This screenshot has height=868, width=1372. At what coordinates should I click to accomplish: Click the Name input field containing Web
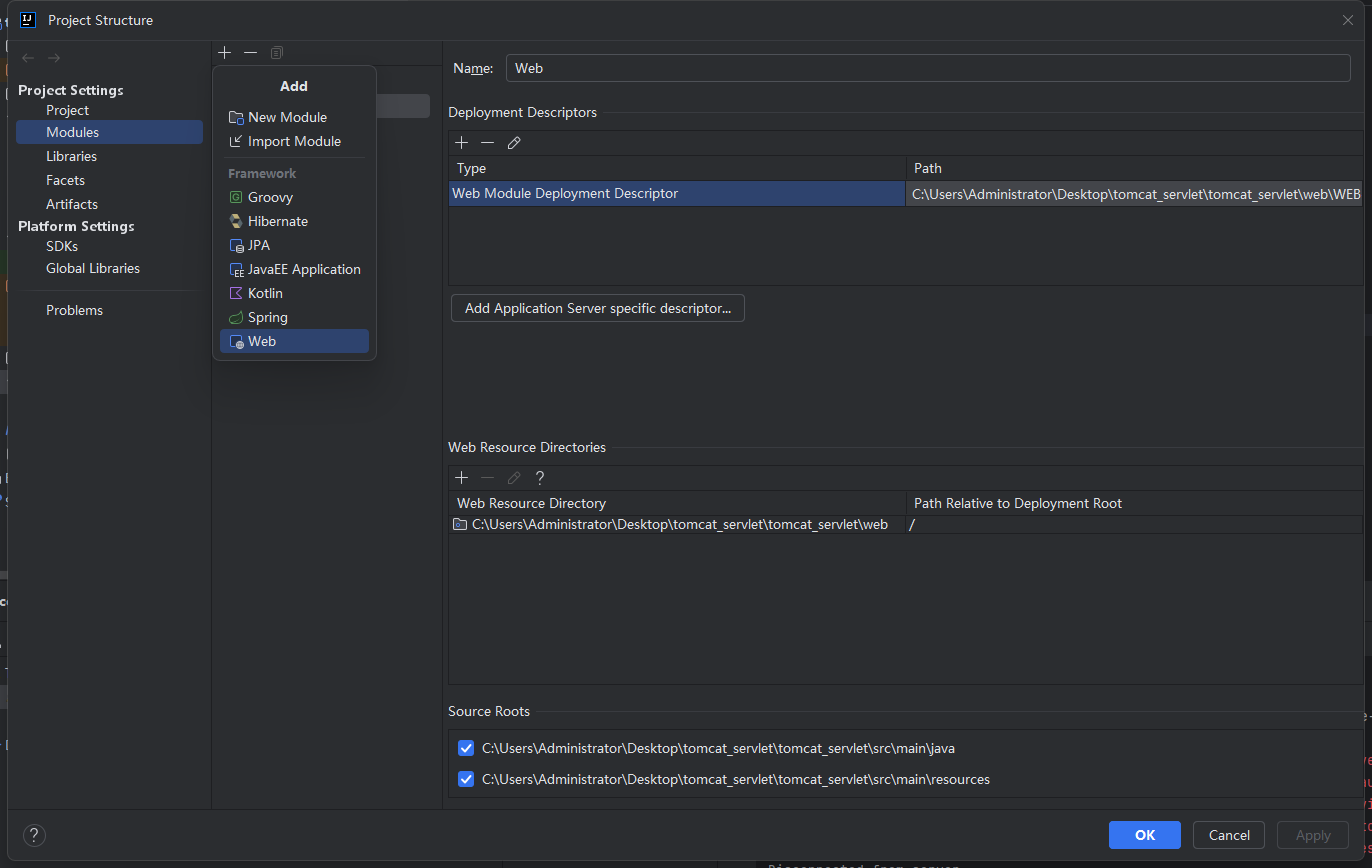[928, 68]
